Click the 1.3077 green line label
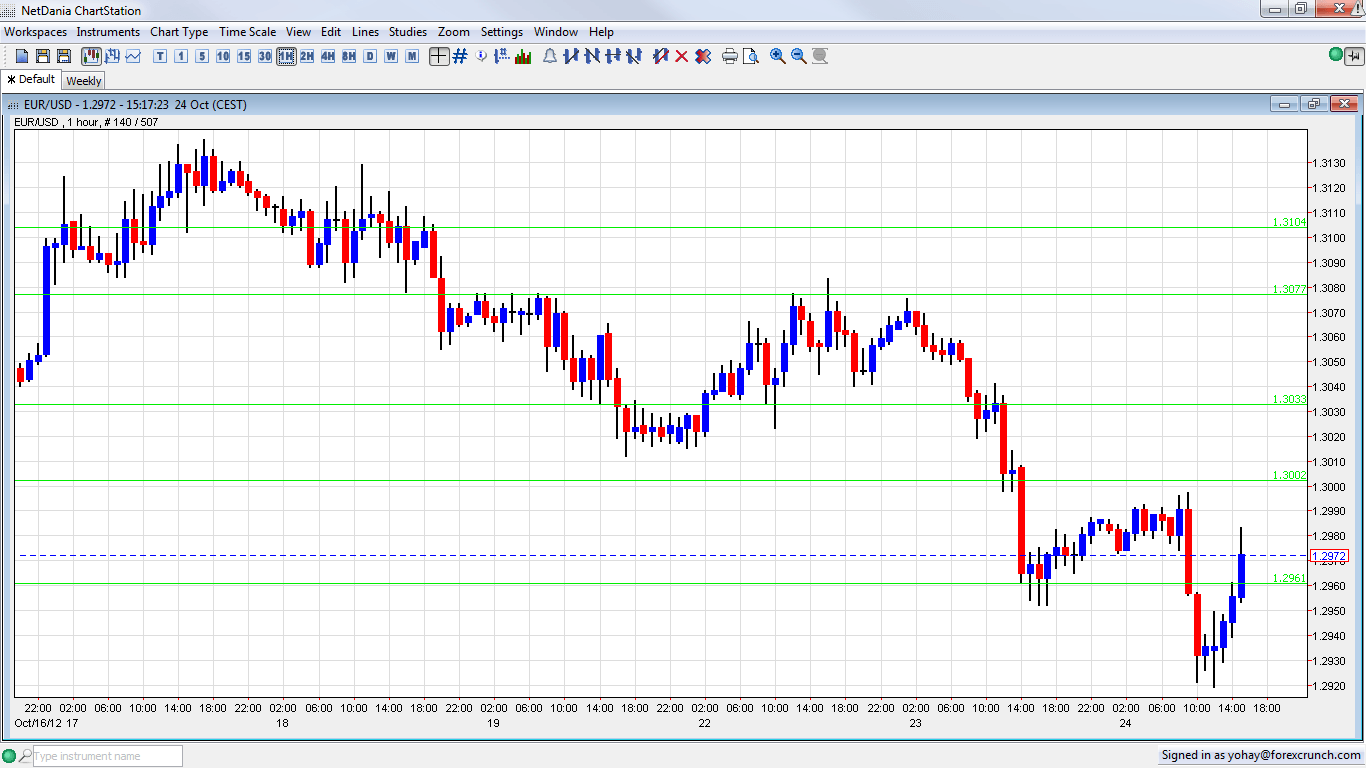 [1290, 289]
